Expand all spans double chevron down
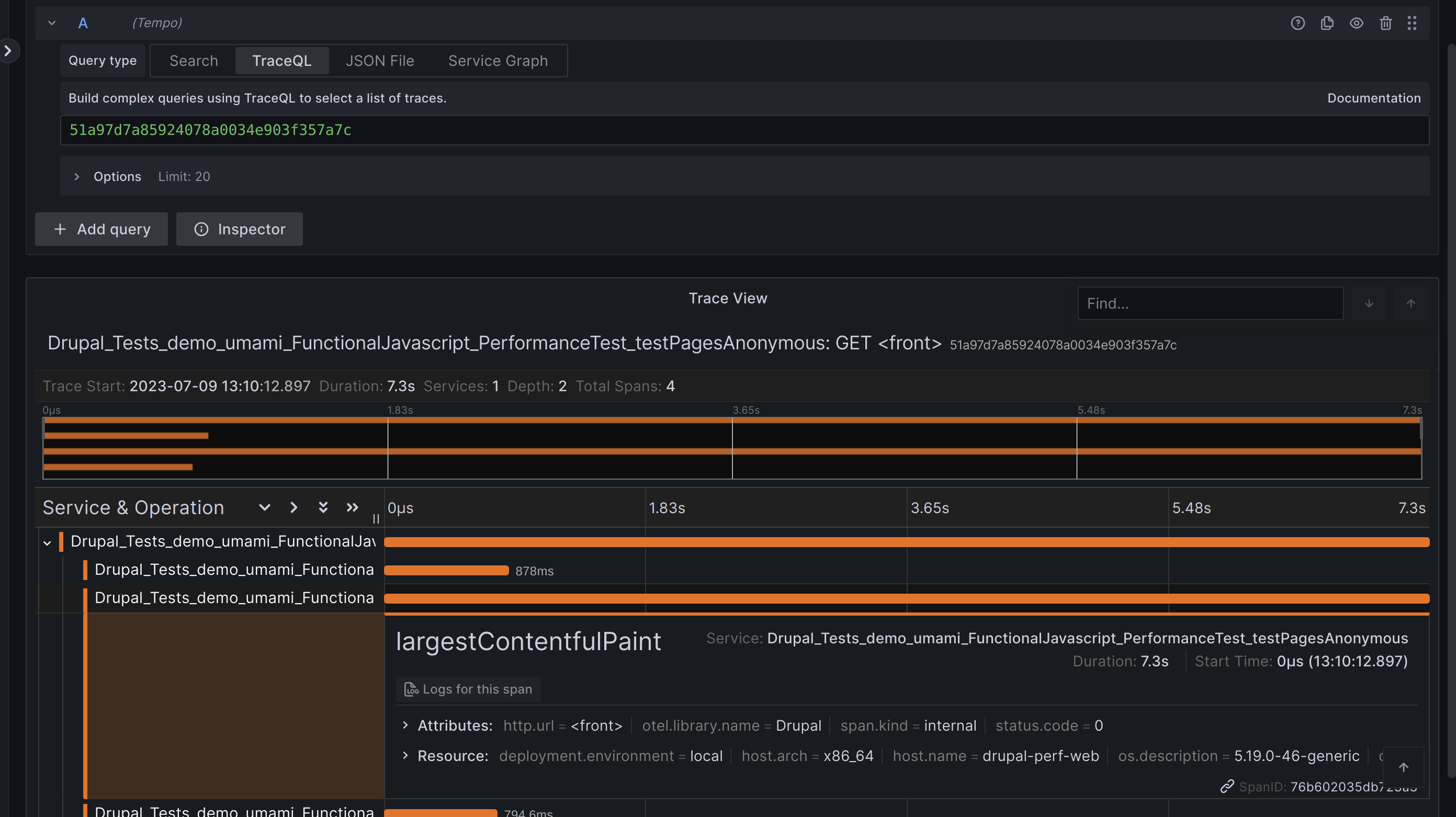This screenshot has height=817, width=1456. coord(323,507)
